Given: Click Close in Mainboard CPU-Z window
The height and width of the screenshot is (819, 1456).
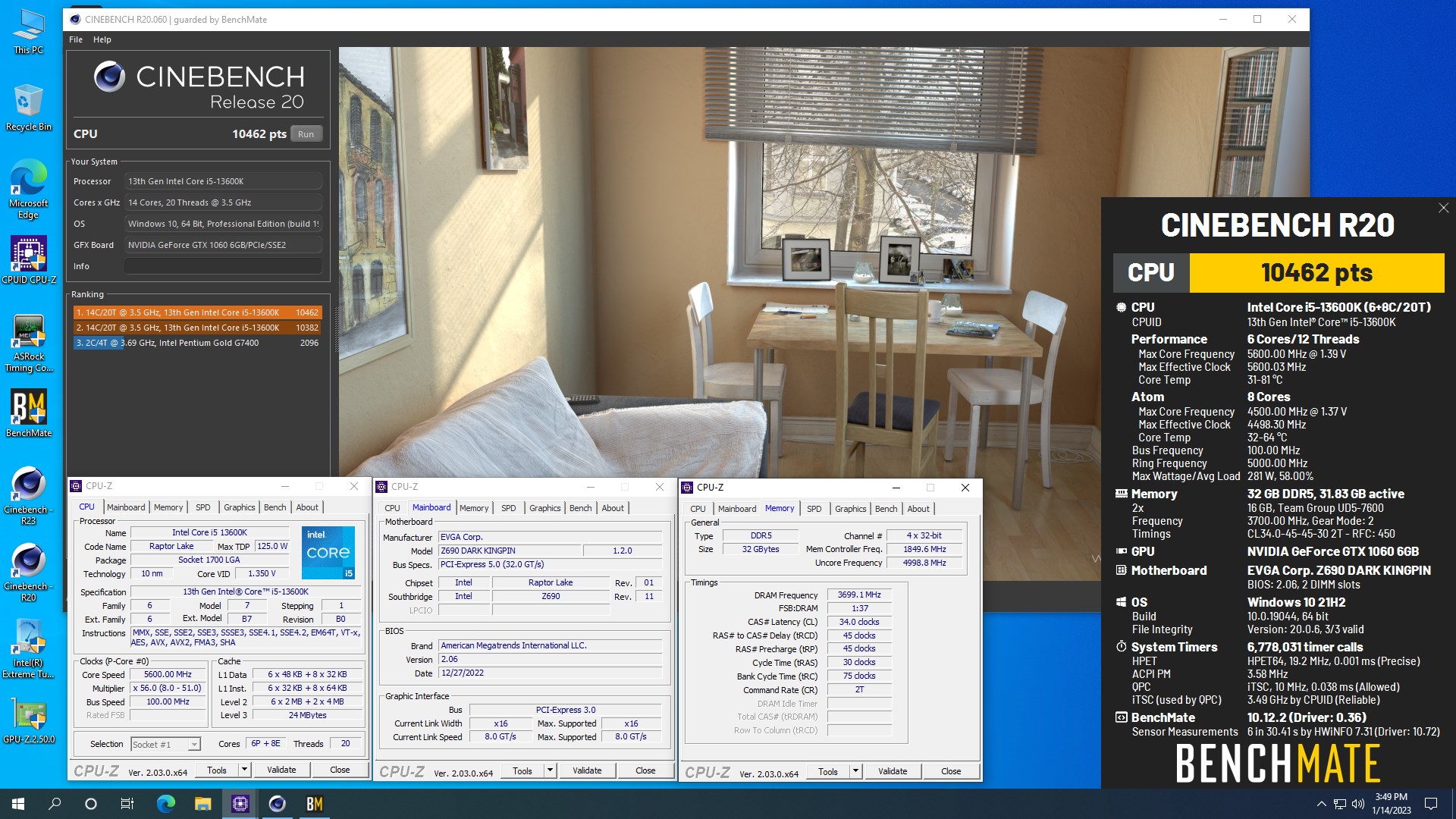Looking at the screenshot, I should click(645, 770).
